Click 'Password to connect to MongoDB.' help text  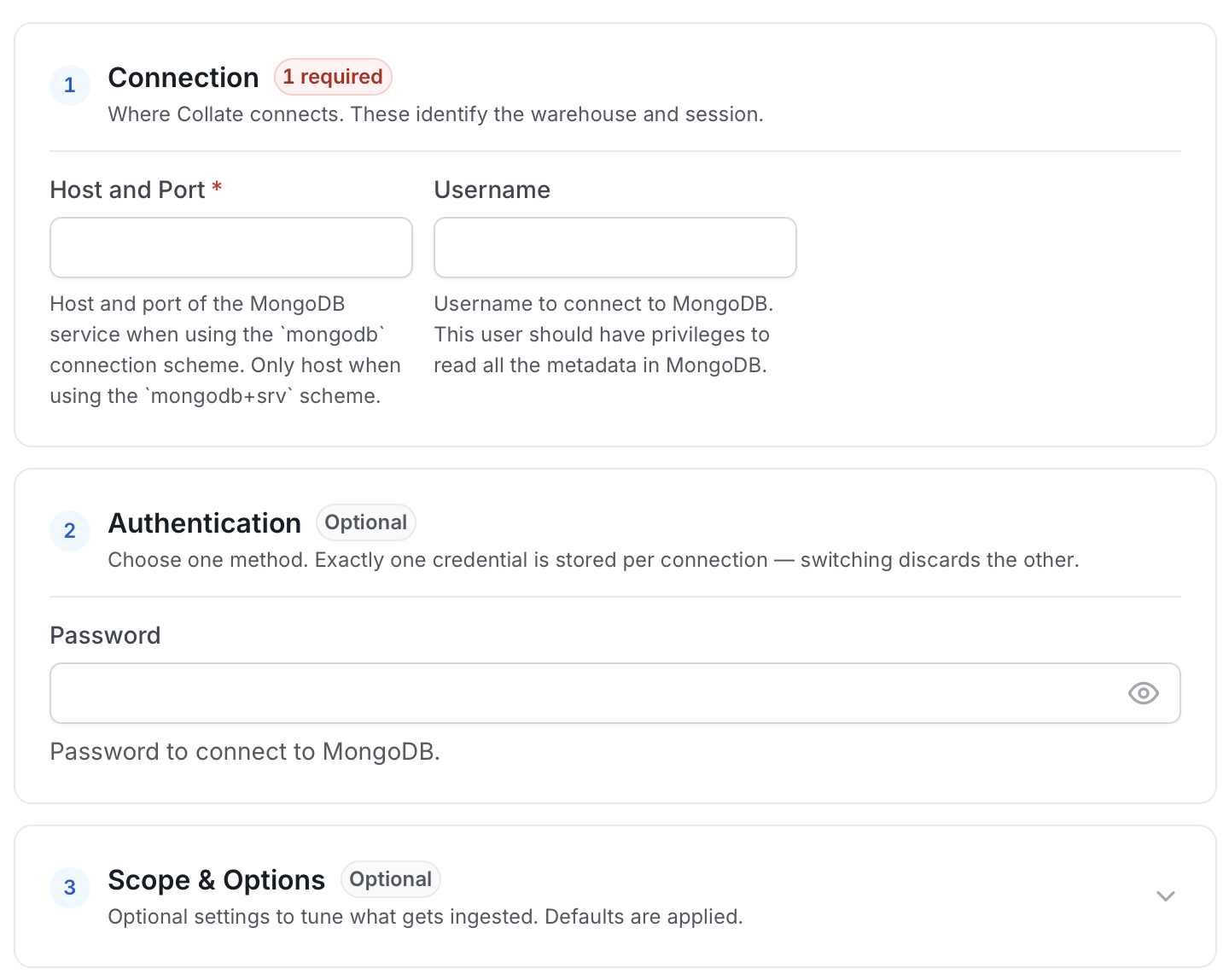pyautogui.click(x=245, y=751)
